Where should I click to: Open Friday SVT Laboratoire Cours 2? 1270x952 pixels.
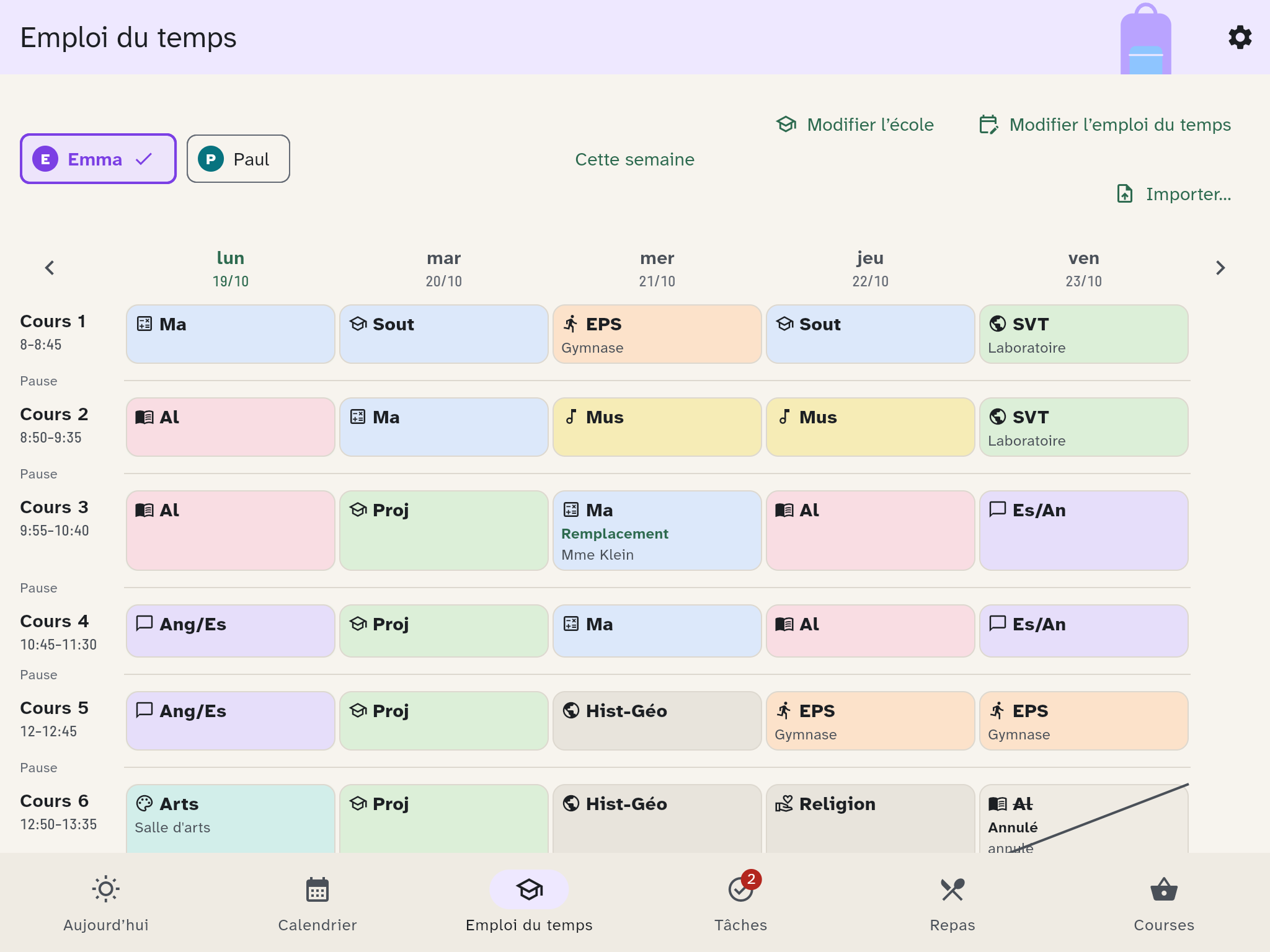coord(1084,427)
